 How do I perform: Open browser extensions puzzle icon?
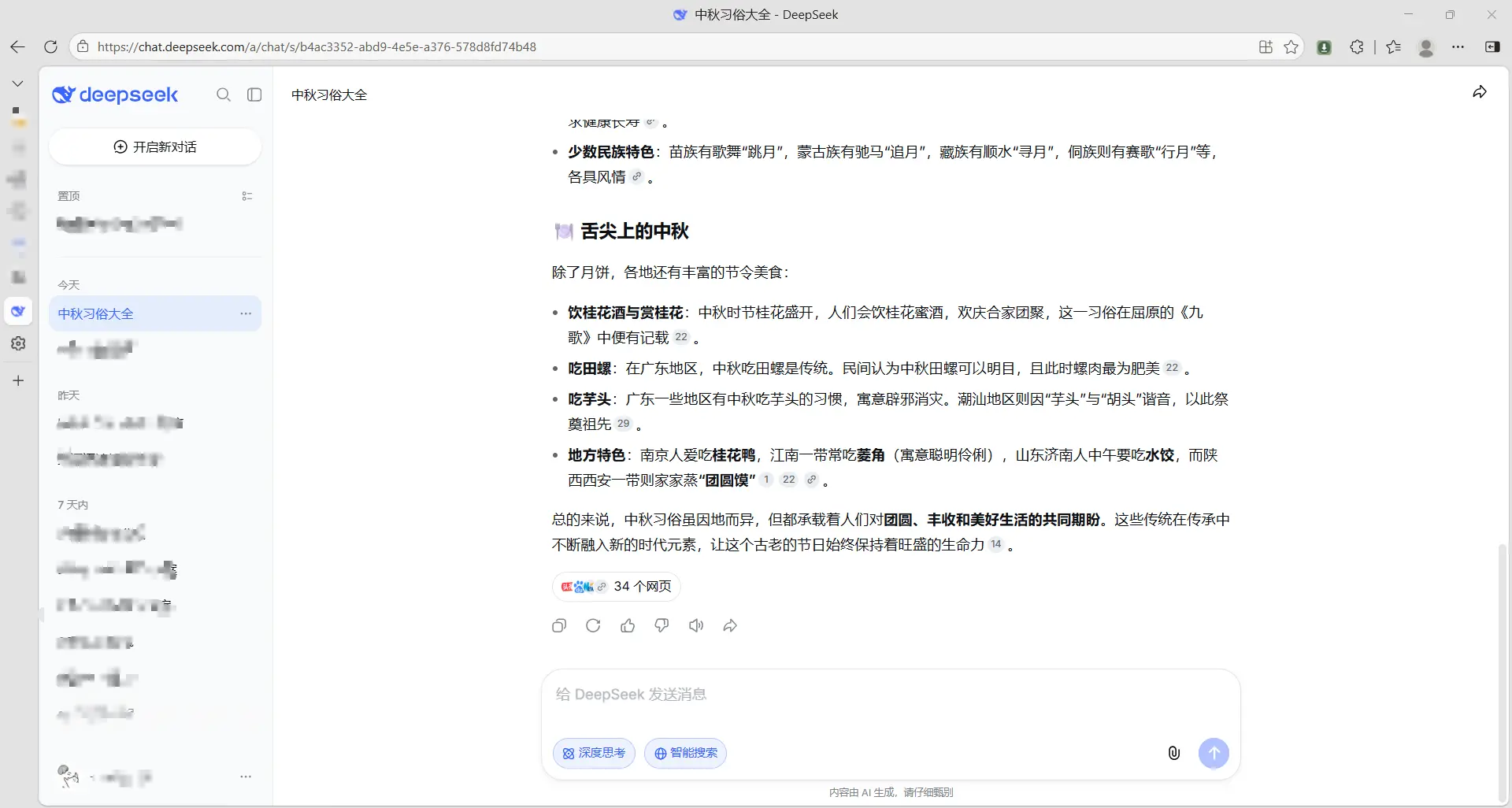tap(1356, 46)
